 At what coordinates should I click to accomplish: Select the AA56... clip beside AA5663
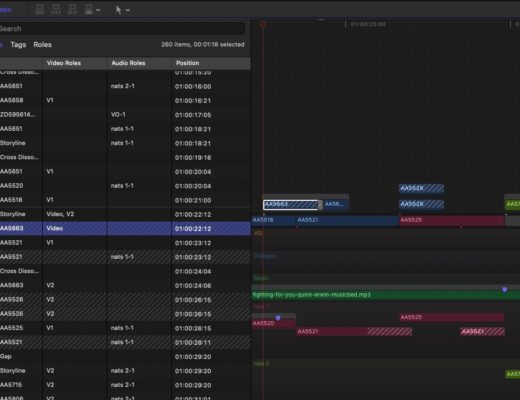[336, 204]
